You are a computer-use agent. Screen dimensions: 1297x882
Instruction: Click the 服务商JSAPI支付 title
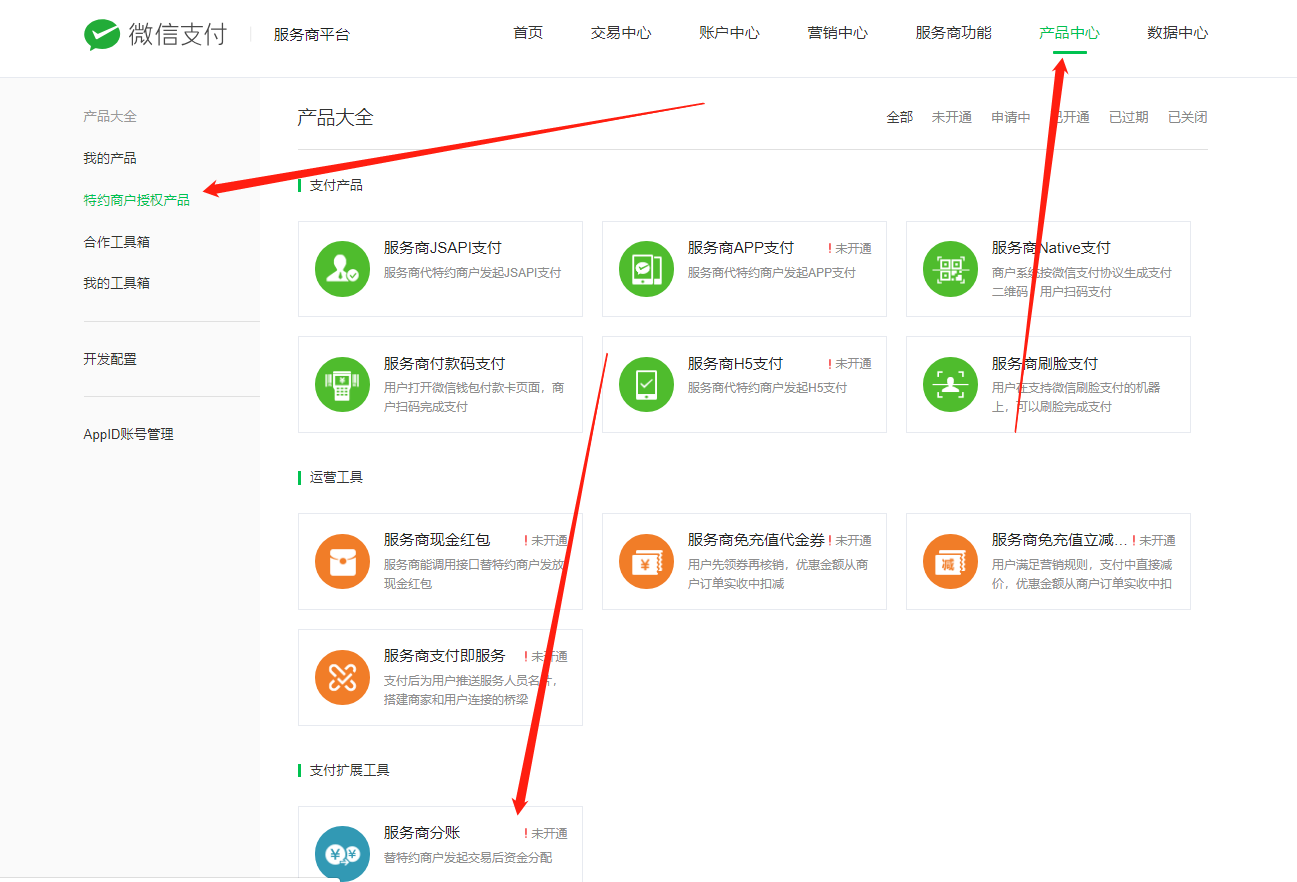[x=442, y=248]
